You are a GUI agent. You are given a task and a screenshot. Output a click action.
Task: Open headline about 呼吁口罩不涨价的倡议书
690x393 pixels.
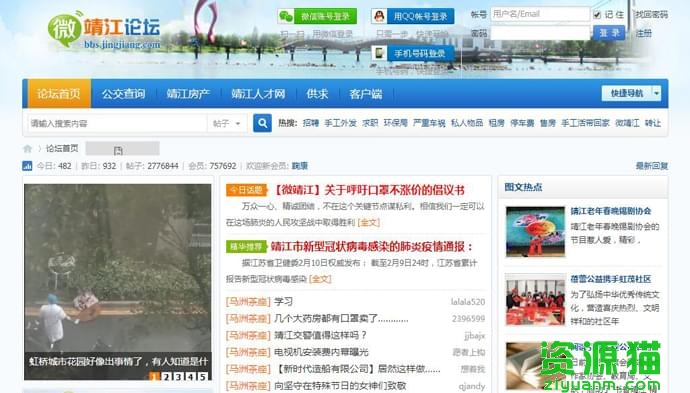click(x=368, y=190)
